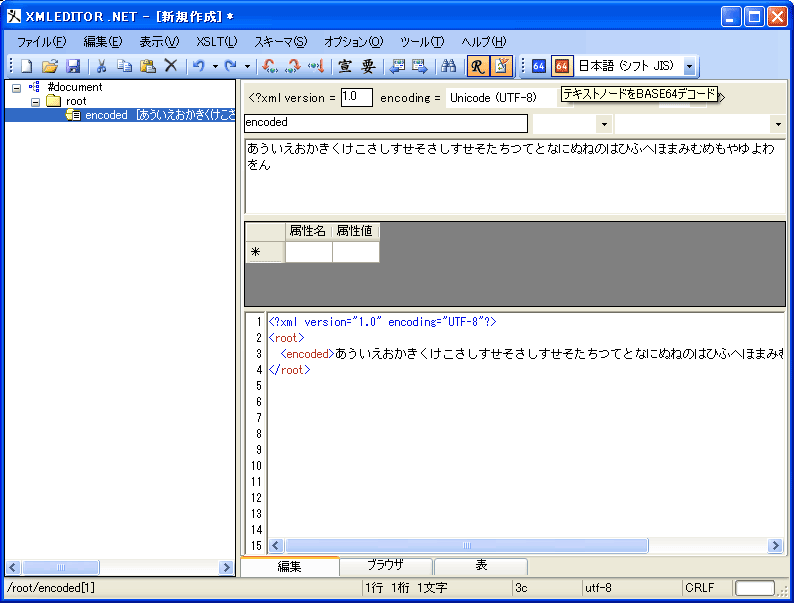Open the 日本語 (シフト JIS) encoding dropdown
The width and height of the screenshot is (794, 603).
pos(689,66)
